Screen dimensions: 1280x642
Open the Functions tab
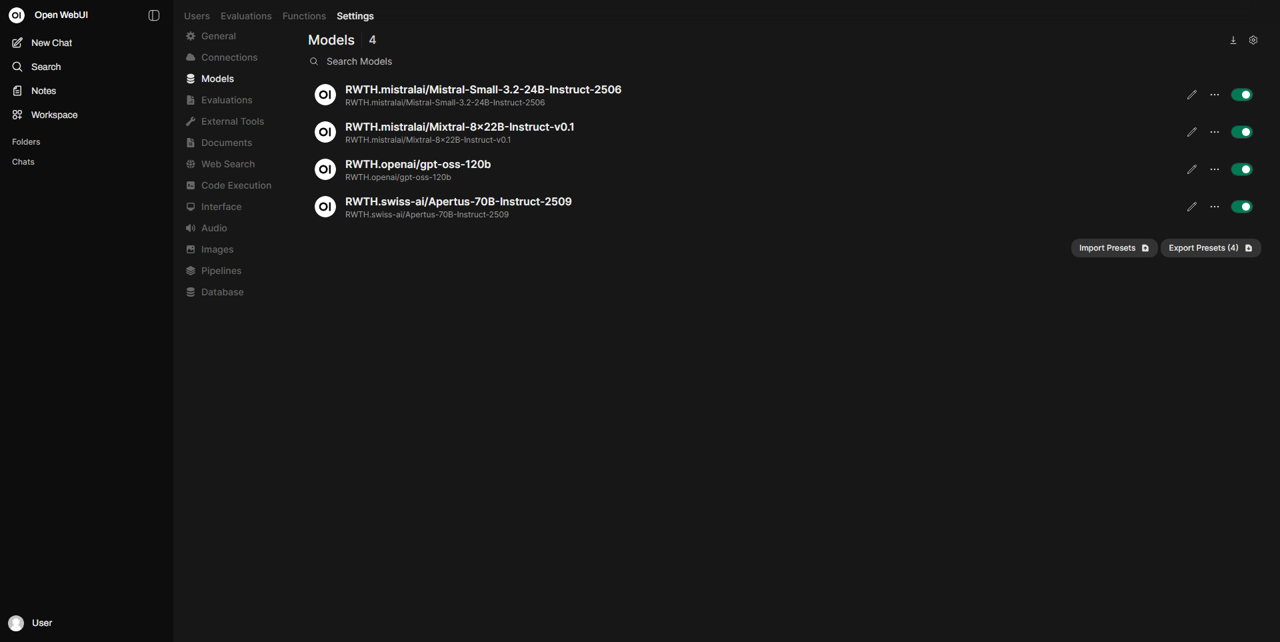(x=304, y=16)
